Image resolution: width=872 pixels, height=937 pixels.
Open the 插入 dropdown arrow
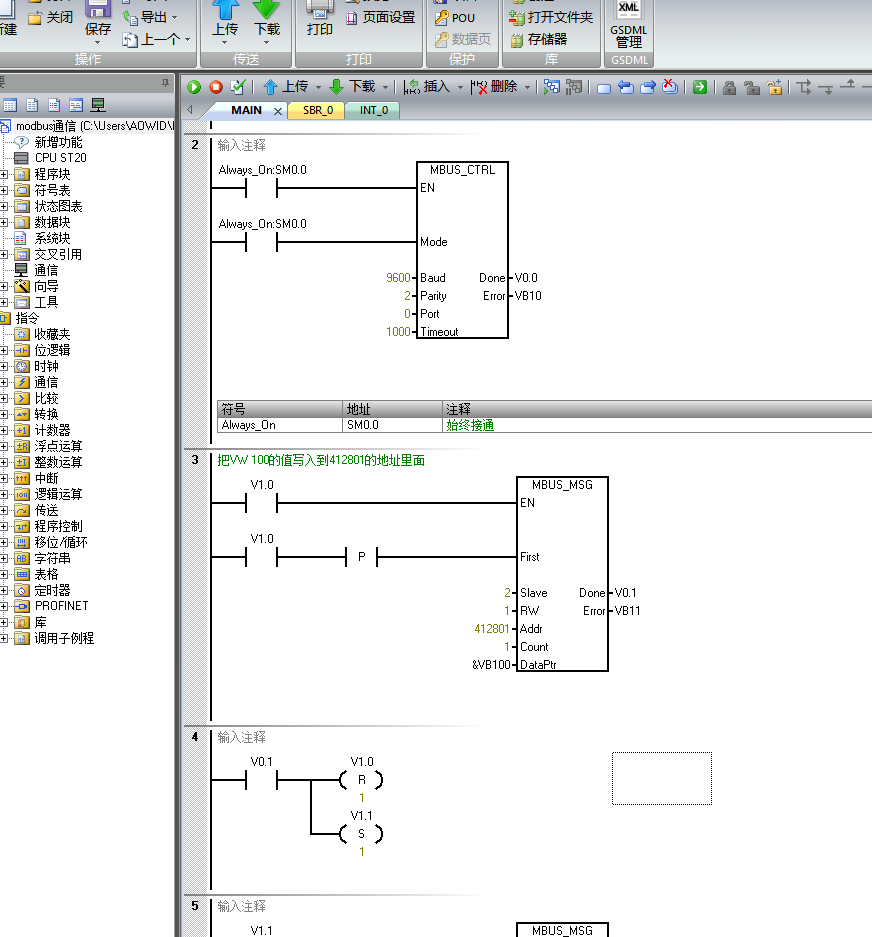[460, 87]
